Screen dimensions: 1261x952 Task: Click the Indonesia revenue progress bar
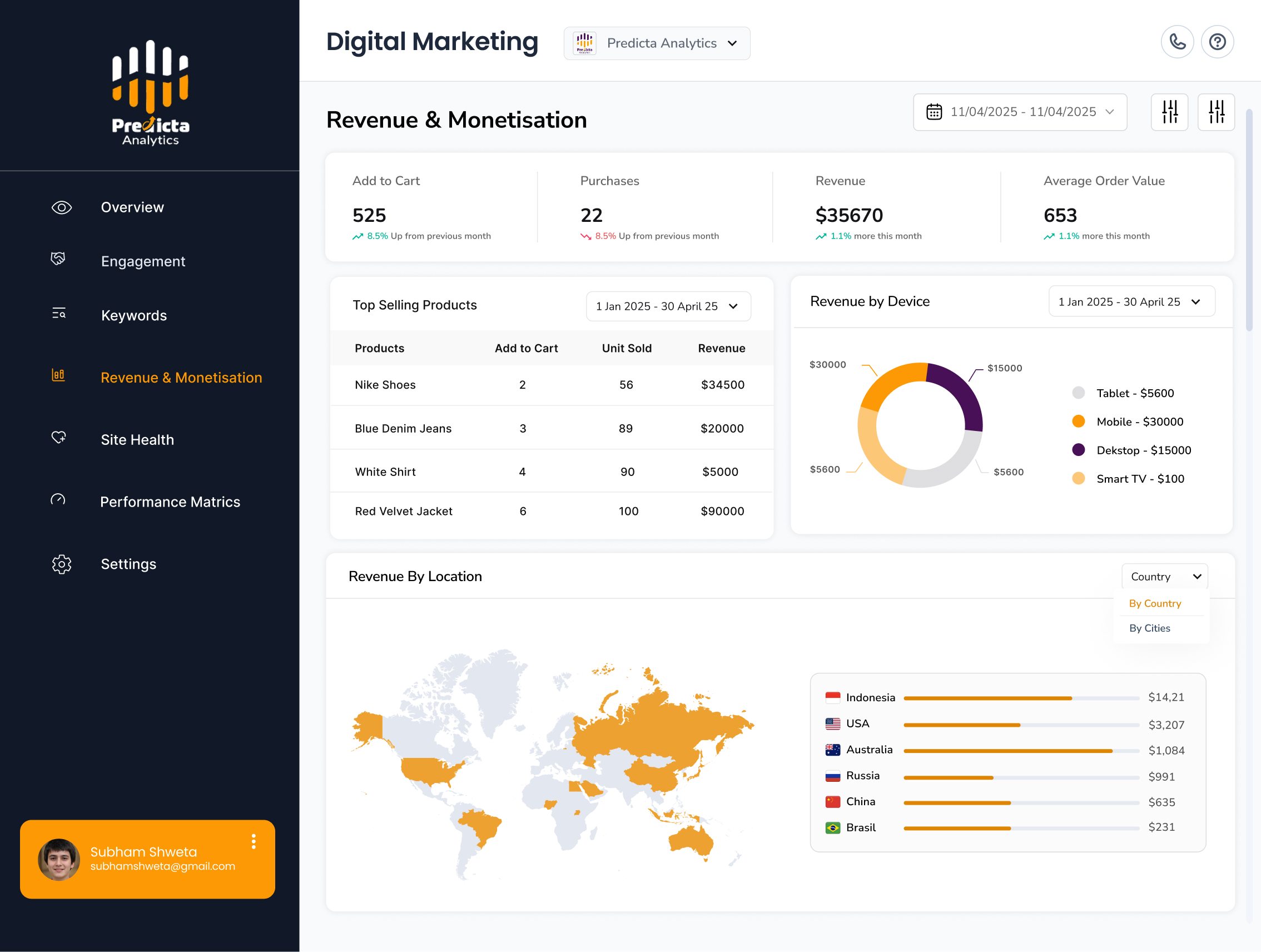(x=1021, y=698)
